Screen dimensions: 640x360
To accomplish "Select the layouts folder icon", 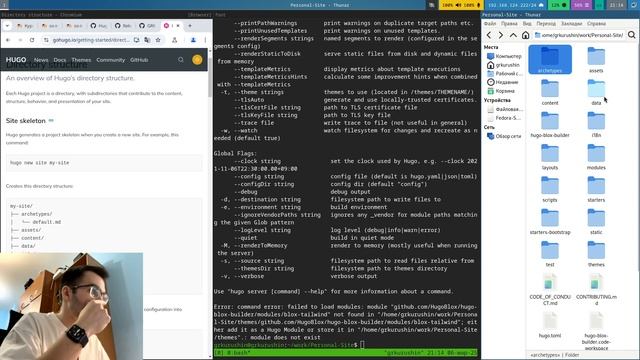I will click(550, 153).
